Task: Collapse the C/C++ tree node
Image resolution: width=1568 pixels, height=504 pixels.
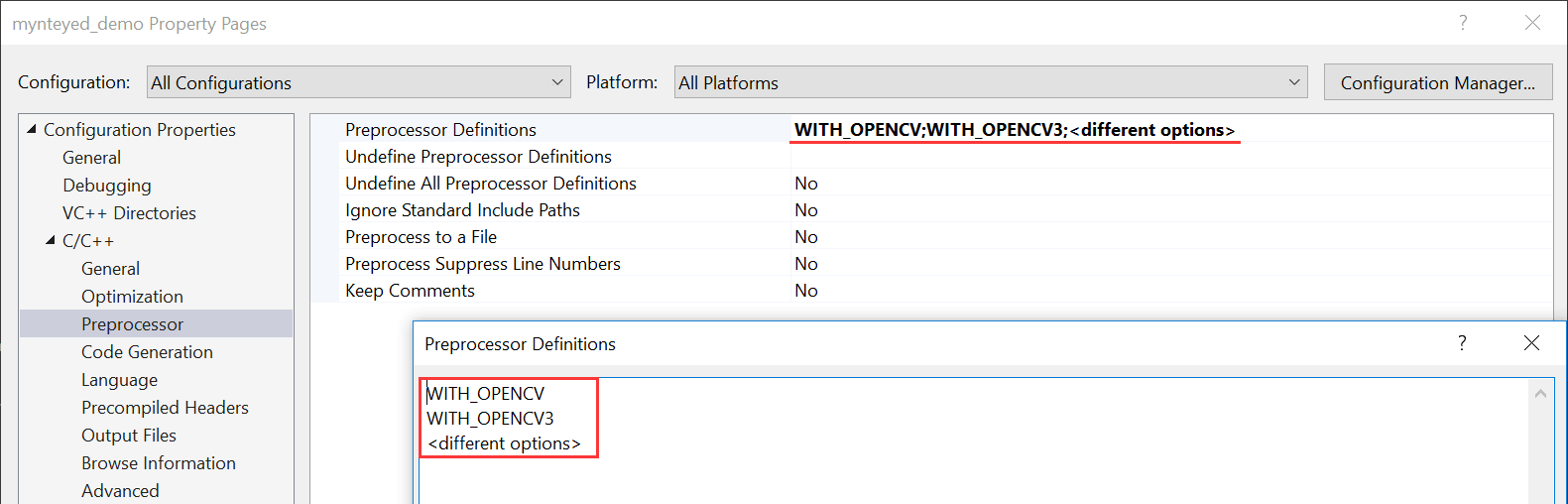Action: 51,240
